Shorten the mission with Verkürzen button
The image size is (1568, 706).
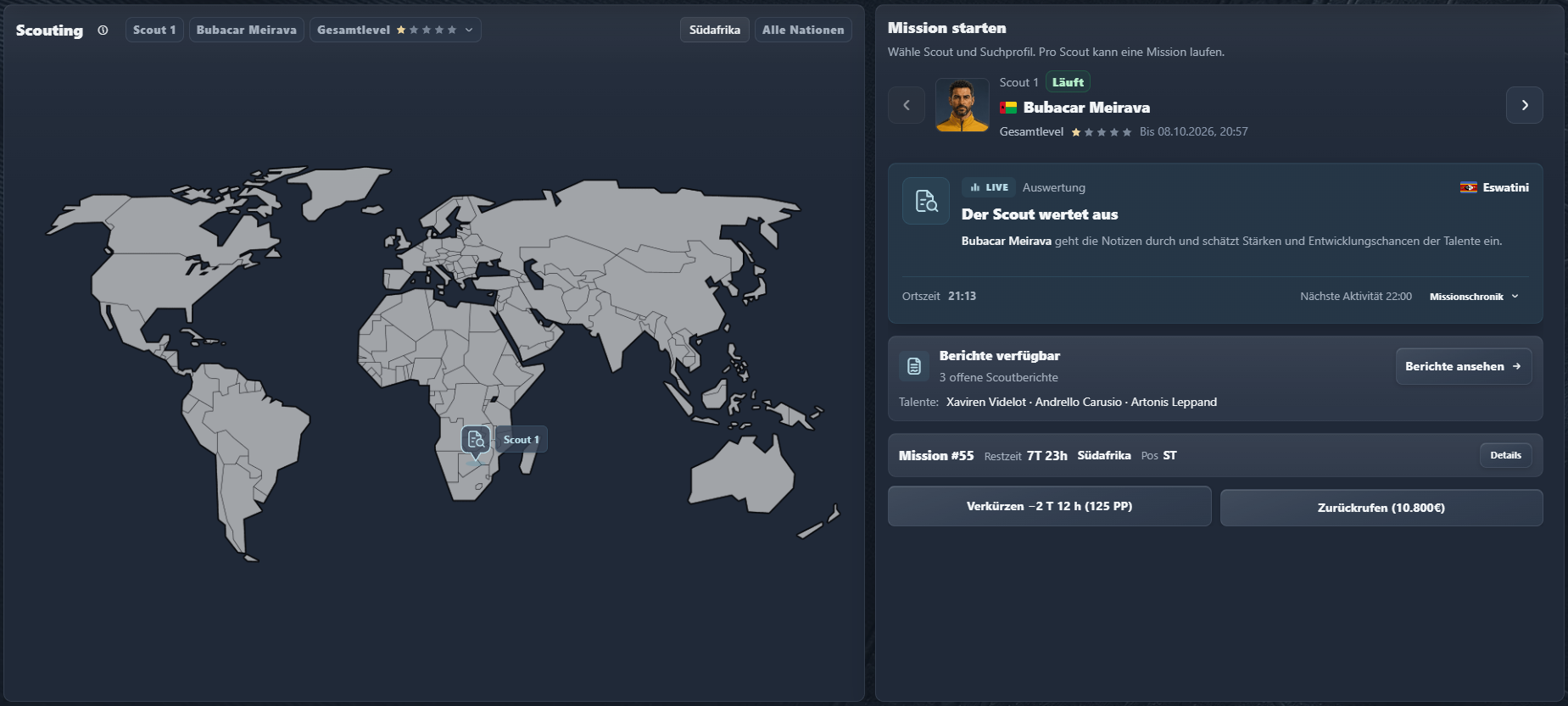click(x=1049, y=506)
